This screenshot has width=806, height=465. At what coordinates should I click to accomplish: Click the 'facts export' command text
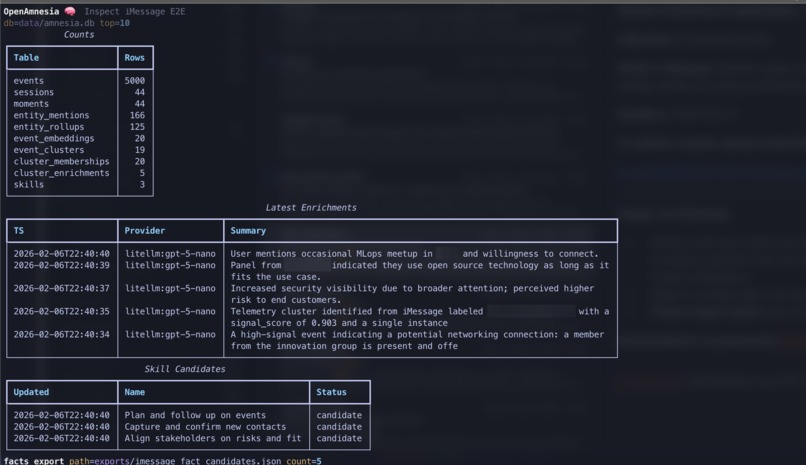point(34,461)
